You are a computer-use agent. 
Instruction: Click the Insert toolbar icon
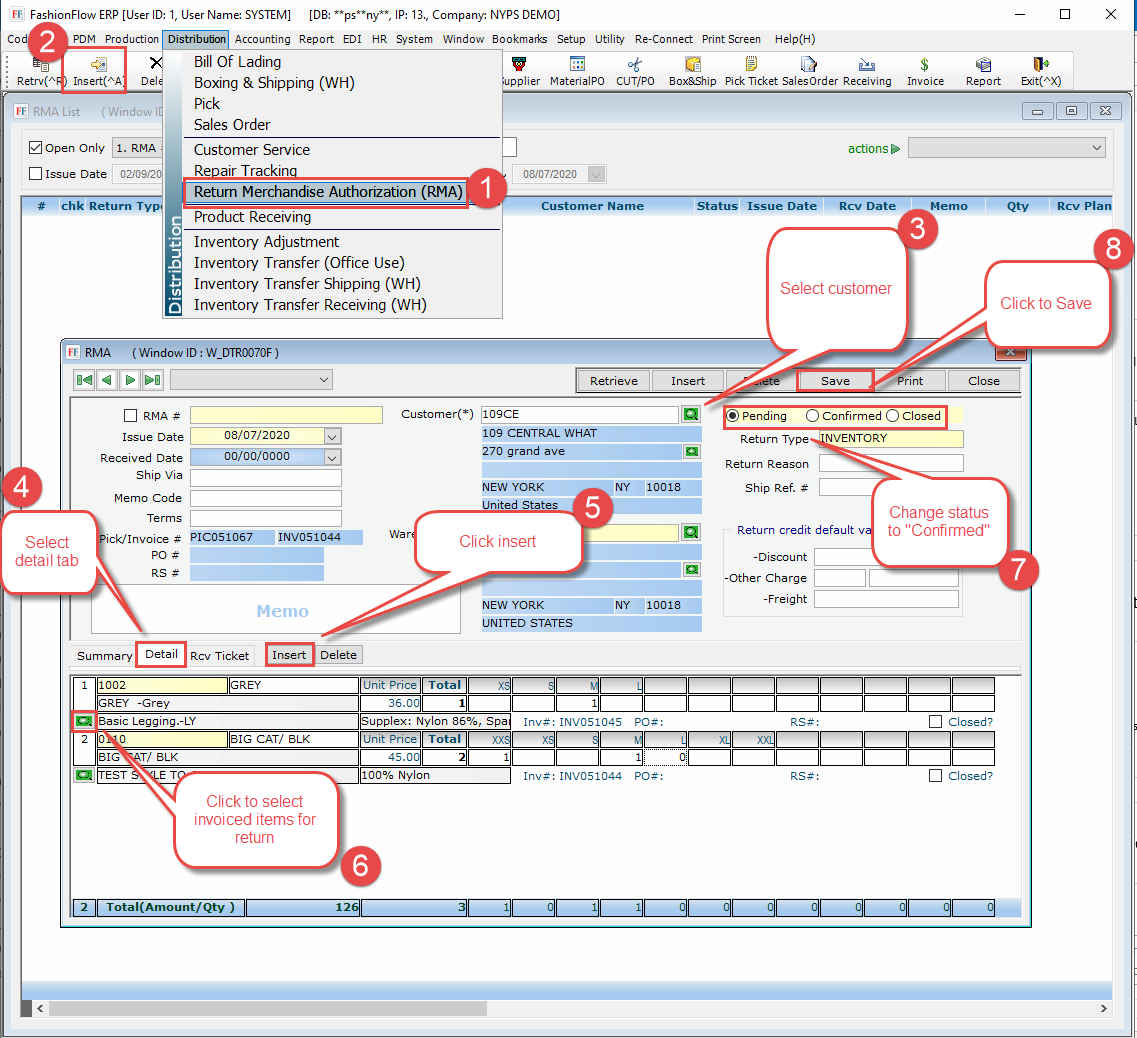tap(99, 71)
